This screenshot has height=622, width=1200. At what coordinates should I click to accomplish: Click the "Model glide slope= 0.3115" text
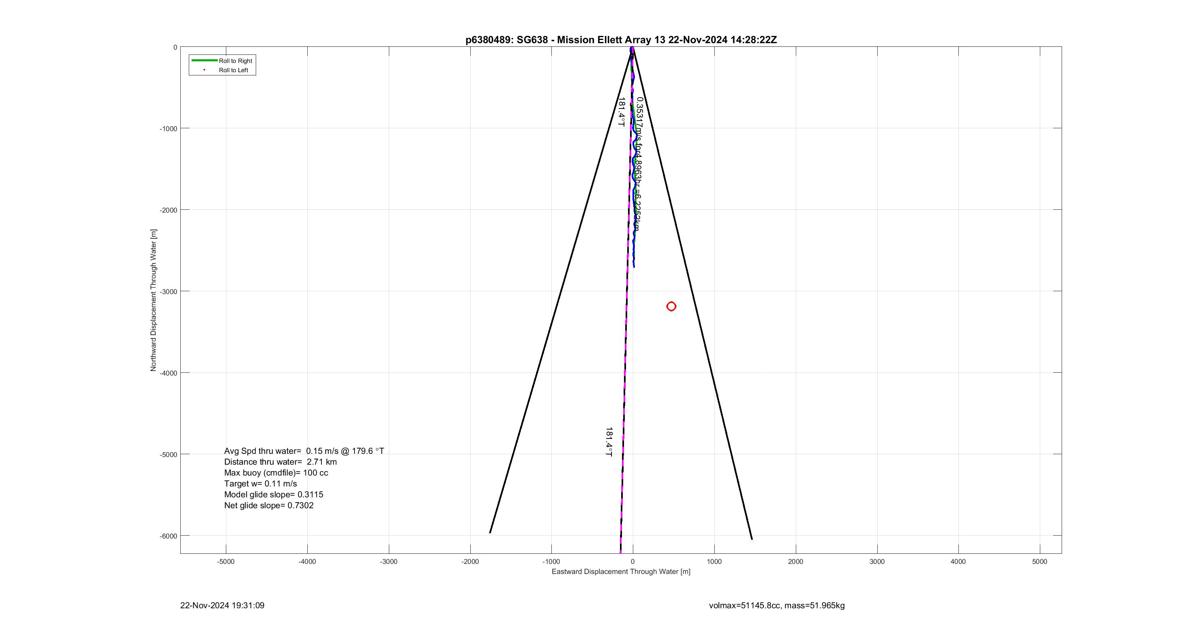click(x=273, y=495)
